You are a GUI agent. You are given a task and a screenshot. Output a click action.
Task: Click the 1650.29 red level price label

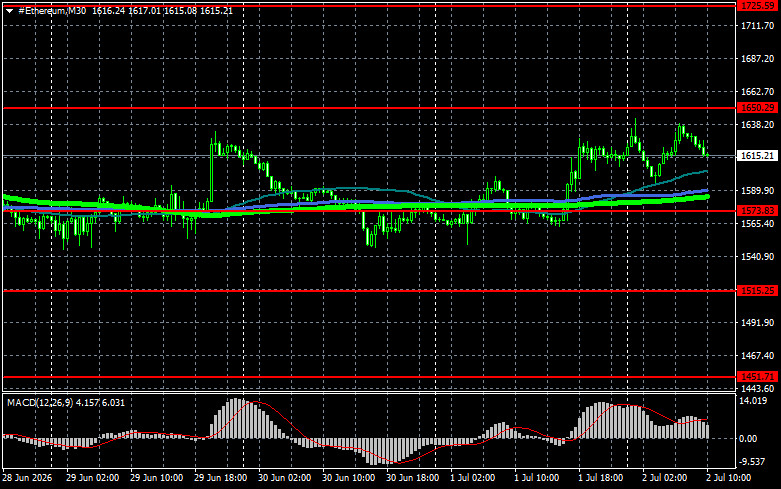coord(758,108)
